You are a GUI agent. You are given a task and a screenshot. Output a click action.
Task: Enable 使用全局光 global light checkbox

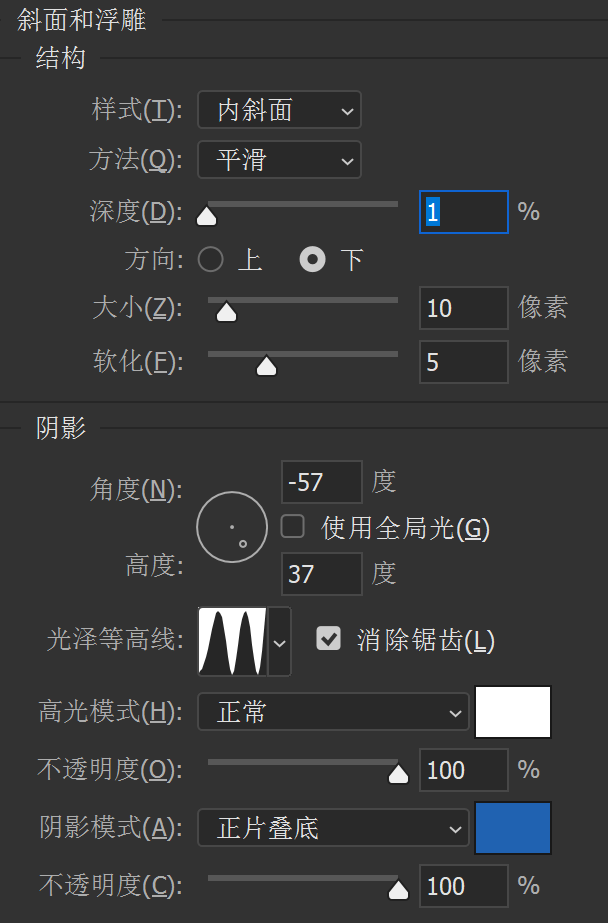(293, 527)
